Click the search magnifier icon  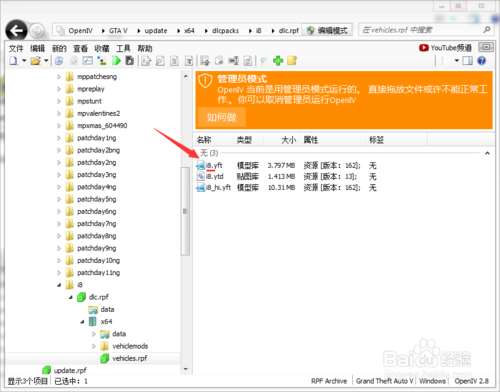point(487,30)
